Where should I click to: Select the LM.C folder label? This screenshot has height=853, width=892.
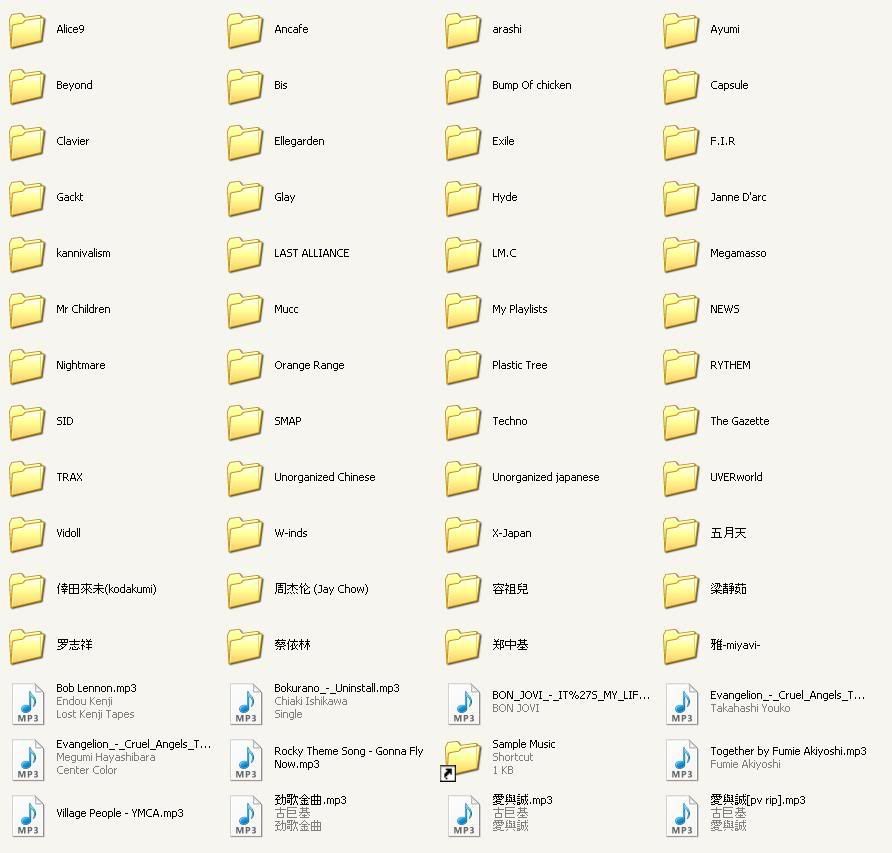point(504,253)
